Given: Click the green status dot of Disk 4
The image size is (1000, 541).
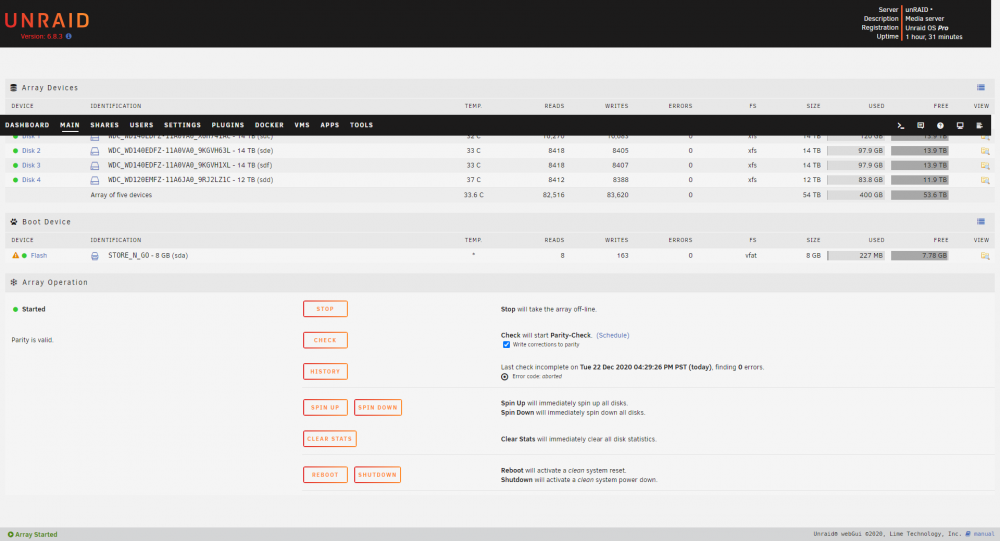Looking at the screenshot, I should click(15, 180).
